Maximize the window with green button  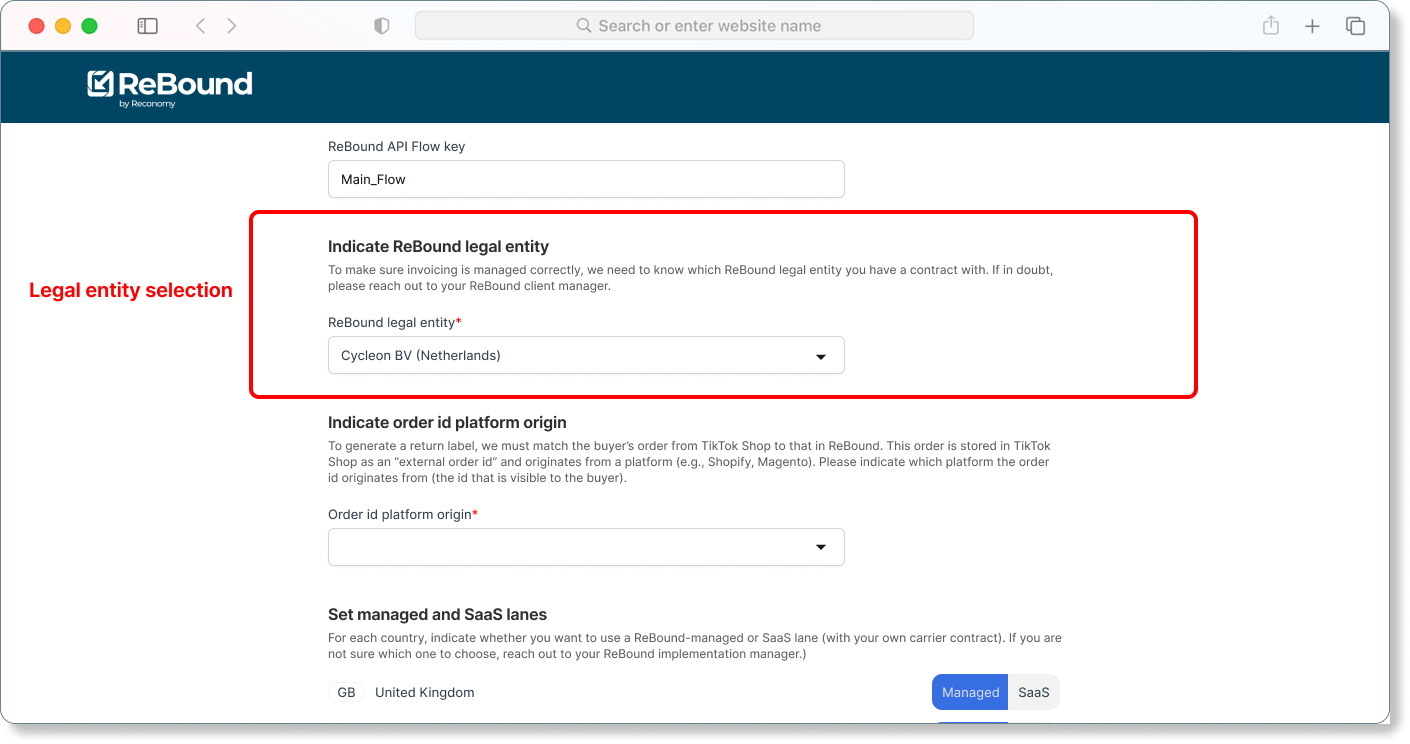(89, 26)
